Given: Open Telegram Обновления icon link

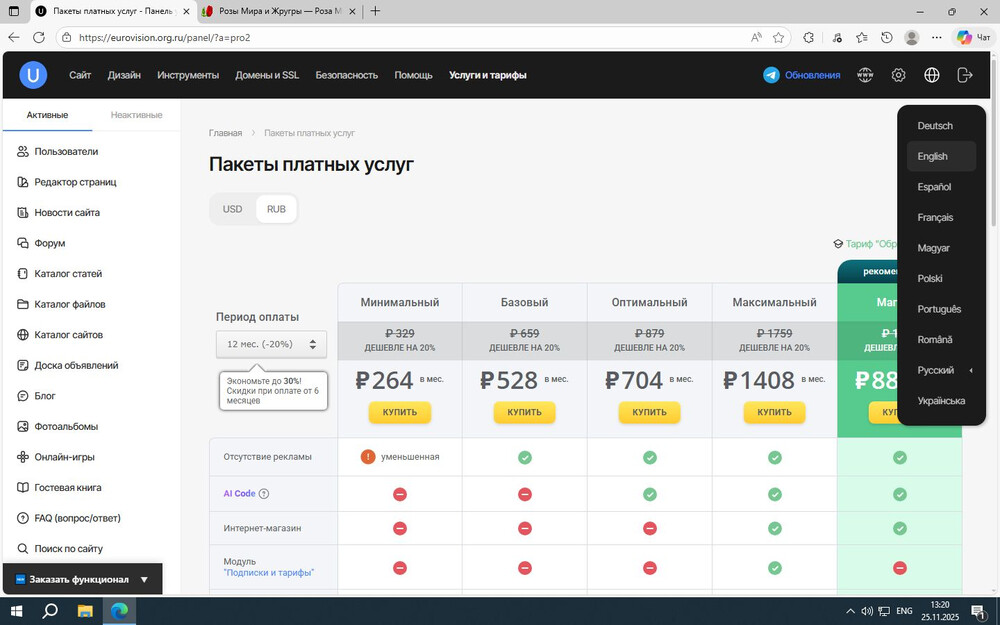Looking at the screenshot, I should (771, 75).
